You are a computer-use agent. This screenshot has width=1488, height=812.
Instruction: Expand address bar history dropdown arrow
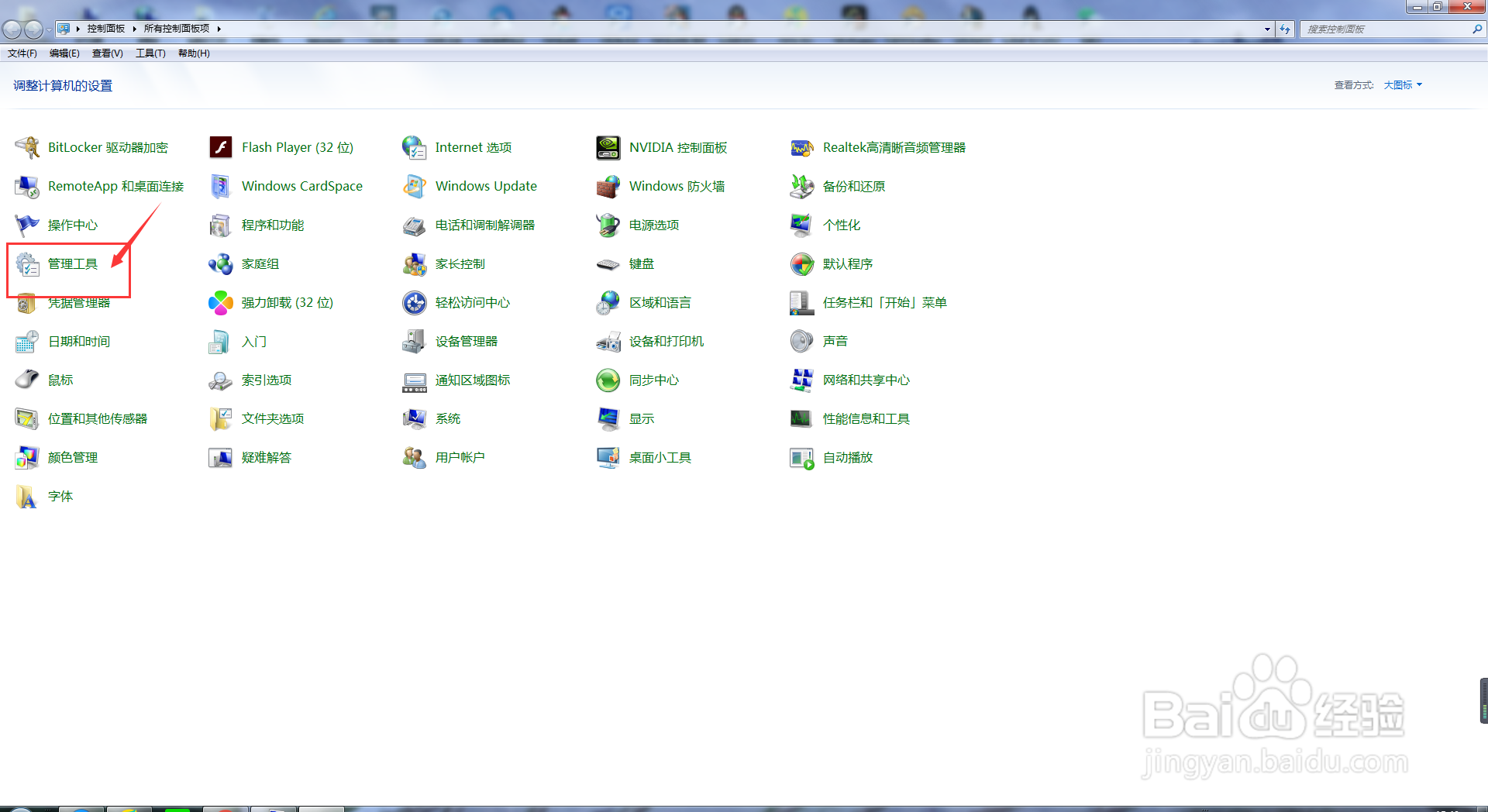(x=1267, y=29)
